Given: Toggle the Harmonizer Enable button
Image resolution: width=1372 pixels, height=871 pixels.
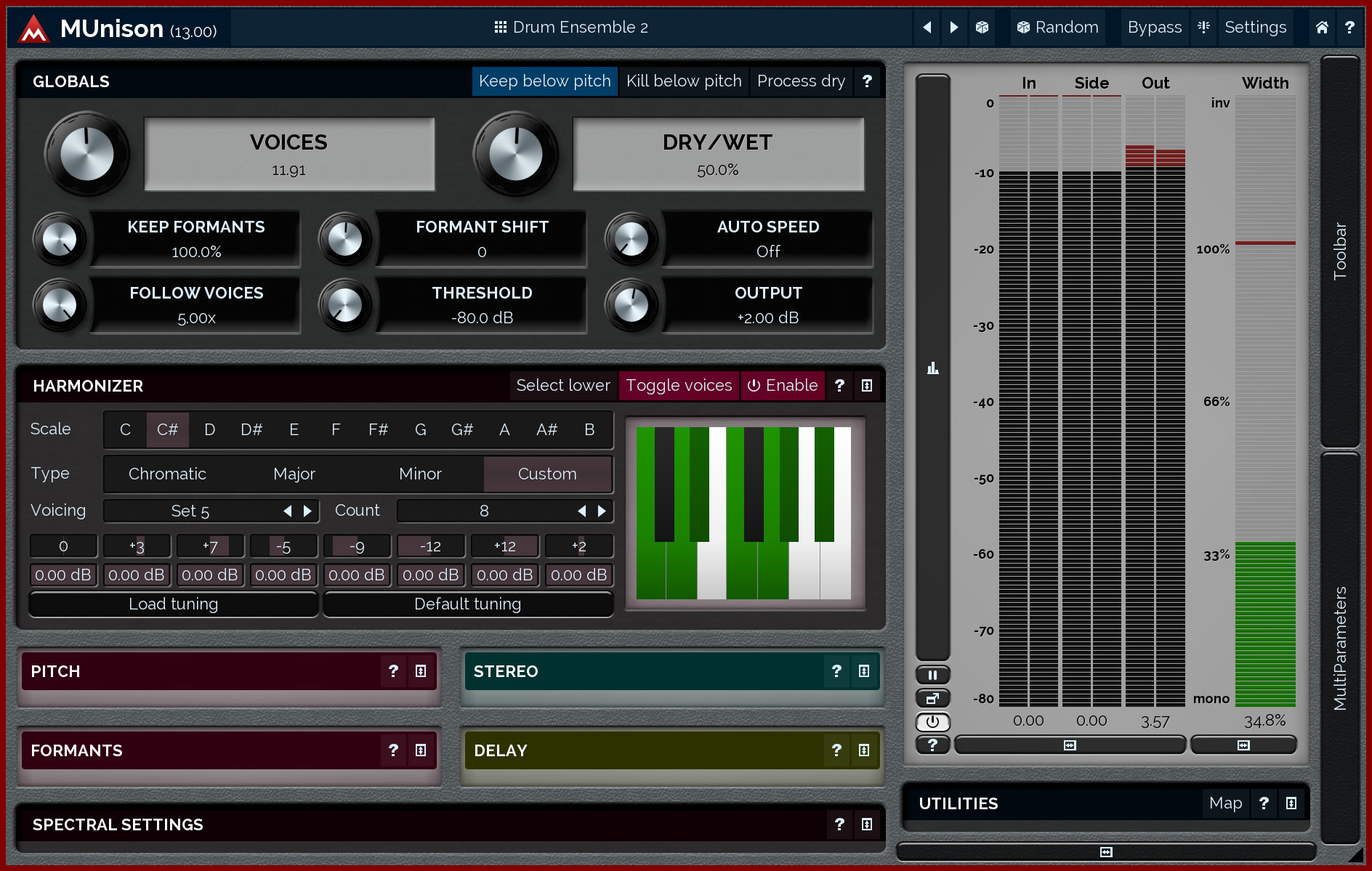Looking at the screenshot, I should click(783, 386).
